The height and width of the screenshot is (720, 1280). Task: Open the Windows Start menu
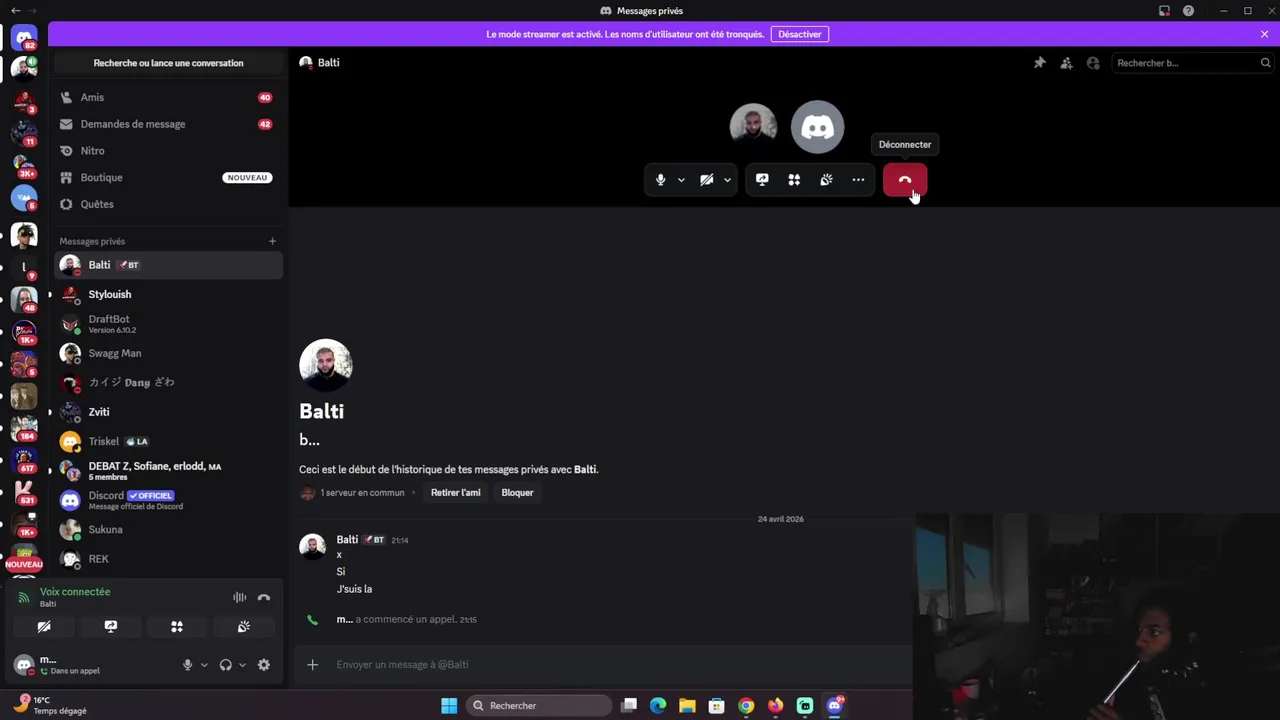[x=449, y=706]
